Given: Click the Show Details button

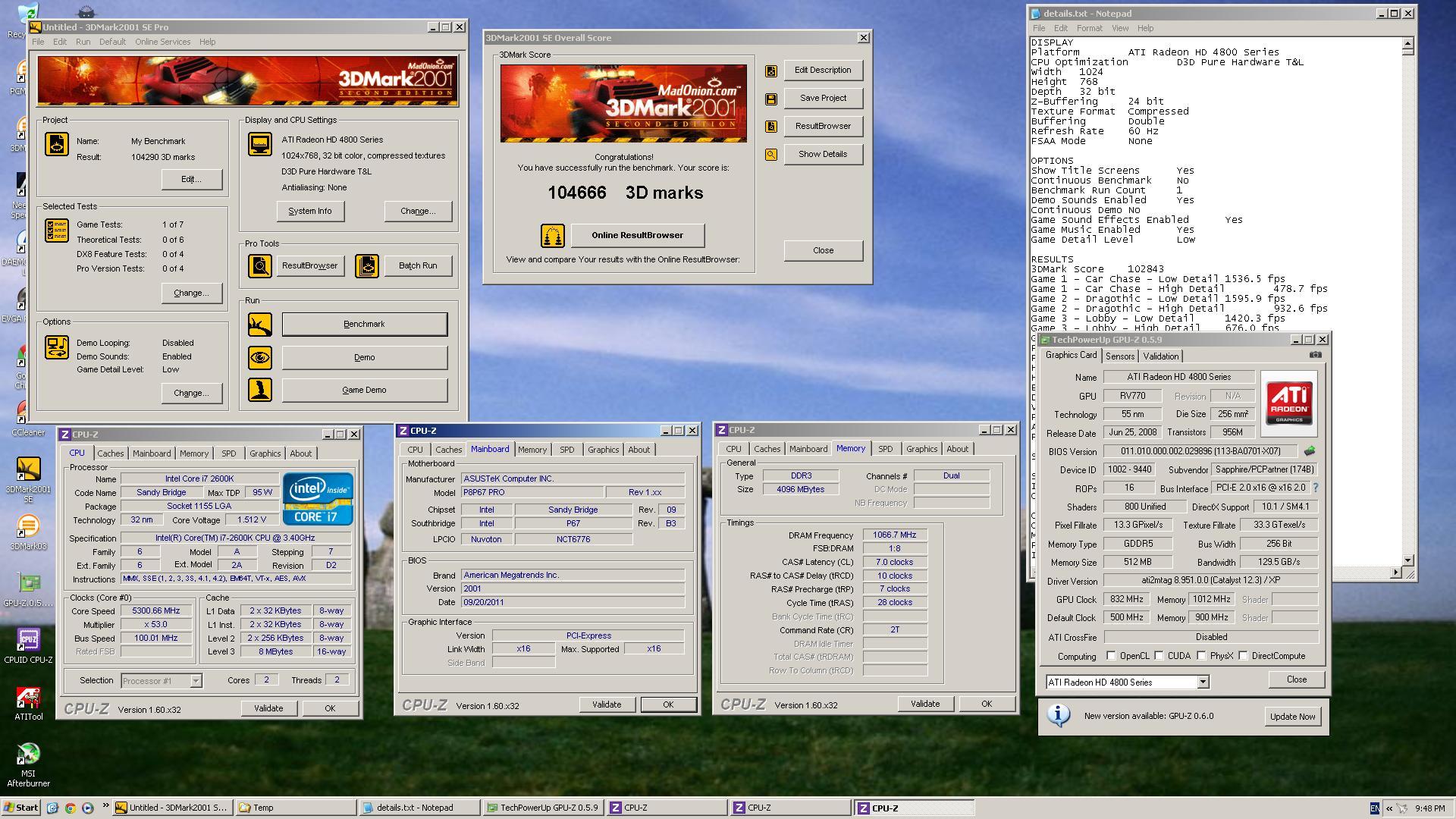Looking at the screenshot, I should pyautogui.click(x=824, y=154).
